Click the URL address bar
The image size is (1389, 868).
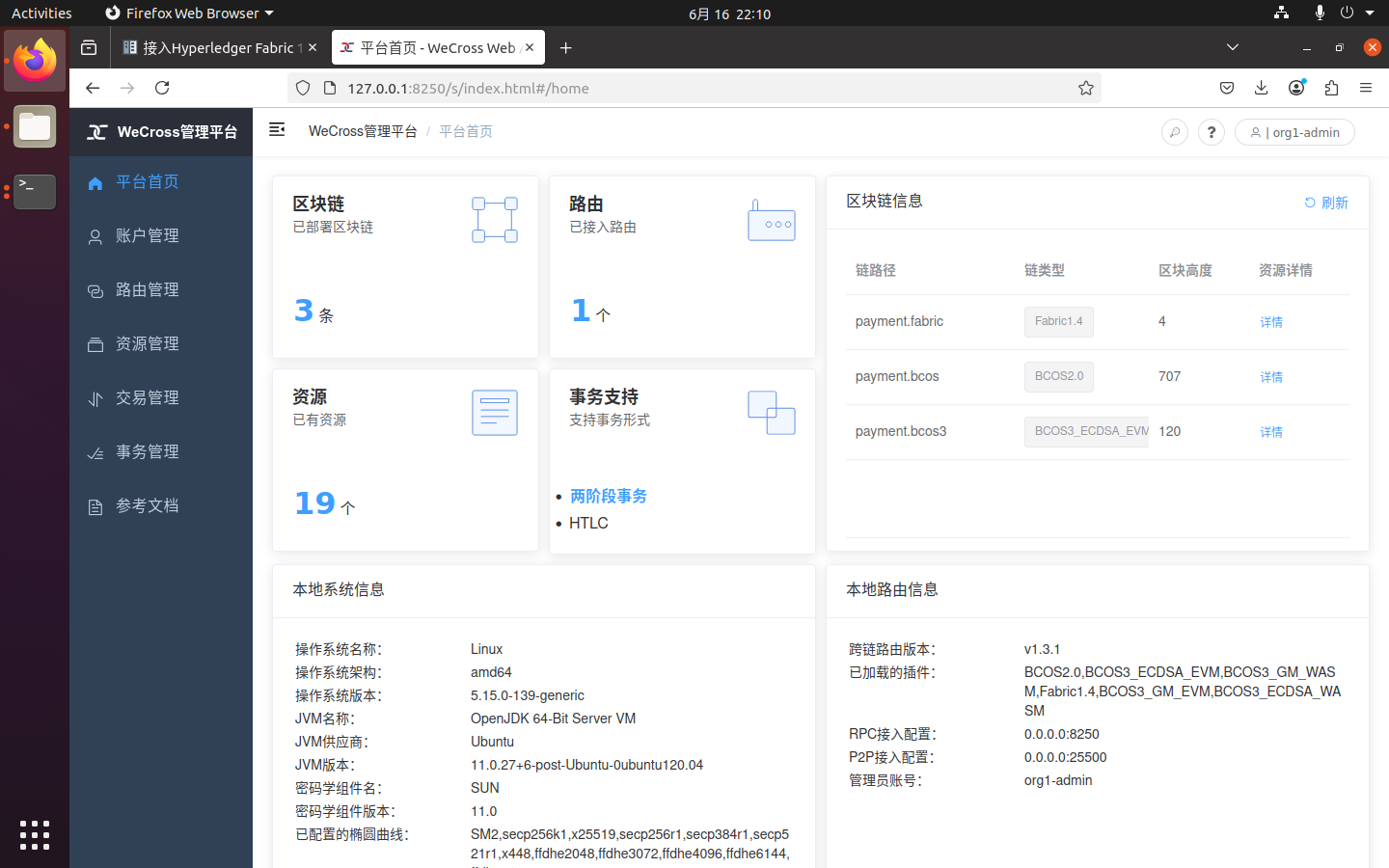tap(694, 88)
